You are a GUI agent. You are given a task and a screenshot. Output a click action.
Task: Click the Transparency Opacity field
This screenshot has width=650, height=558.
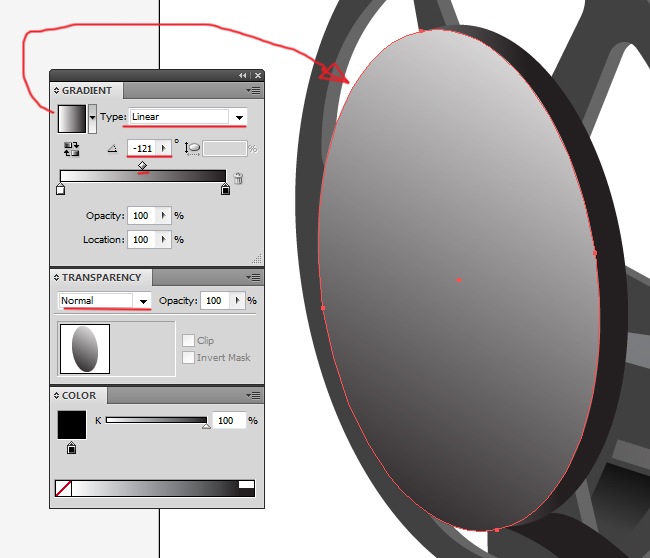pos(215,301)
